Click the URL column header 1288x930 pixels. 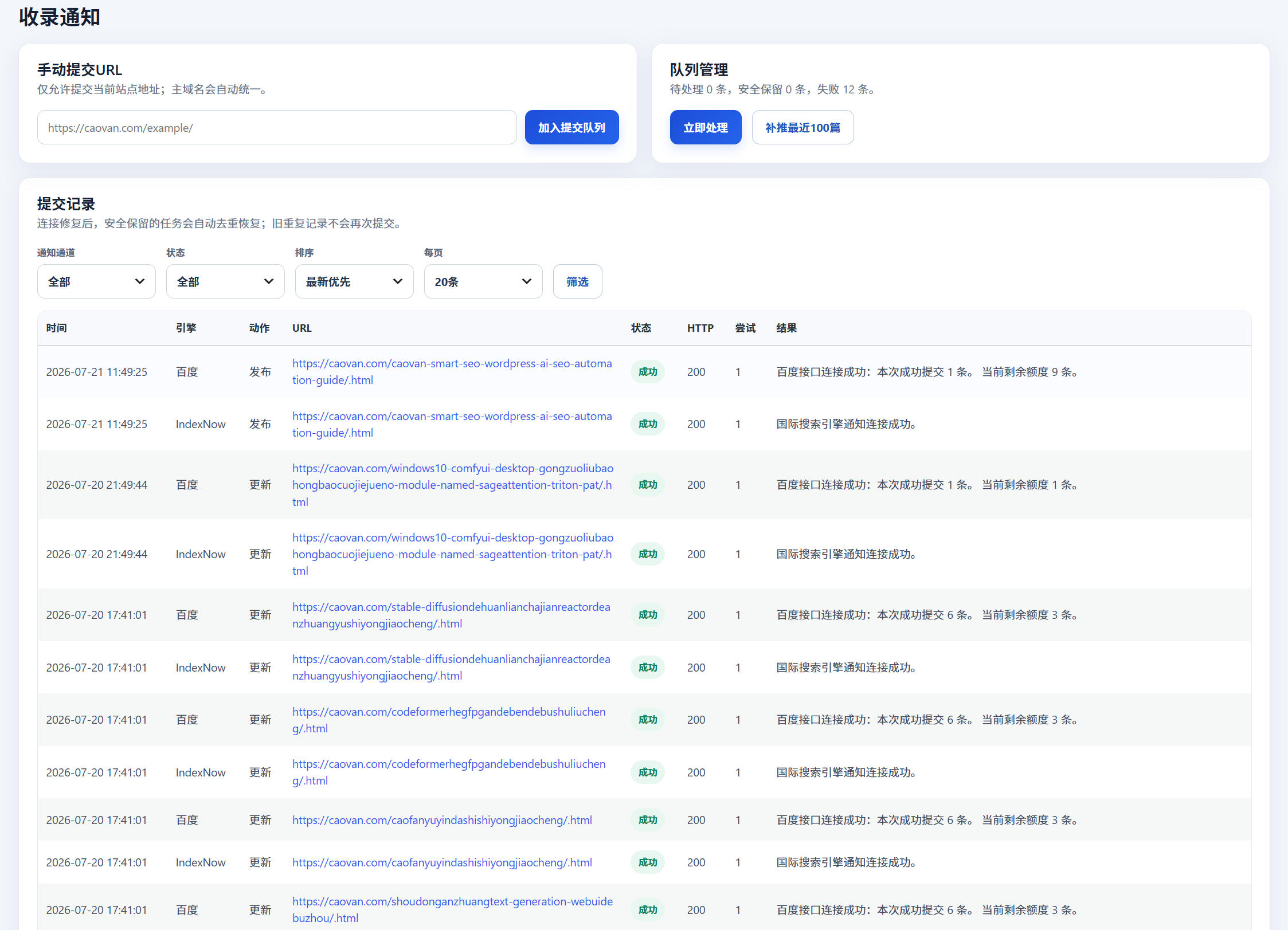302,328
